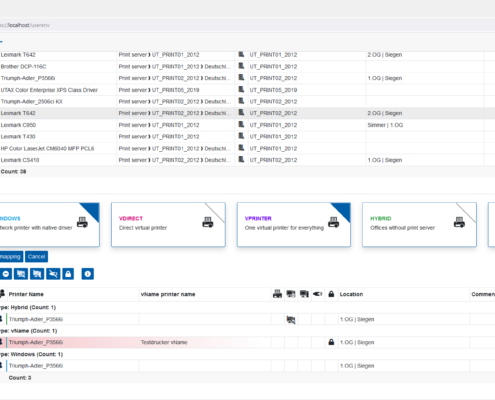Select the HP Color LaserJet CM6040 MFP PCL6 row
The image size is (495, 400).
click(247, 148)
